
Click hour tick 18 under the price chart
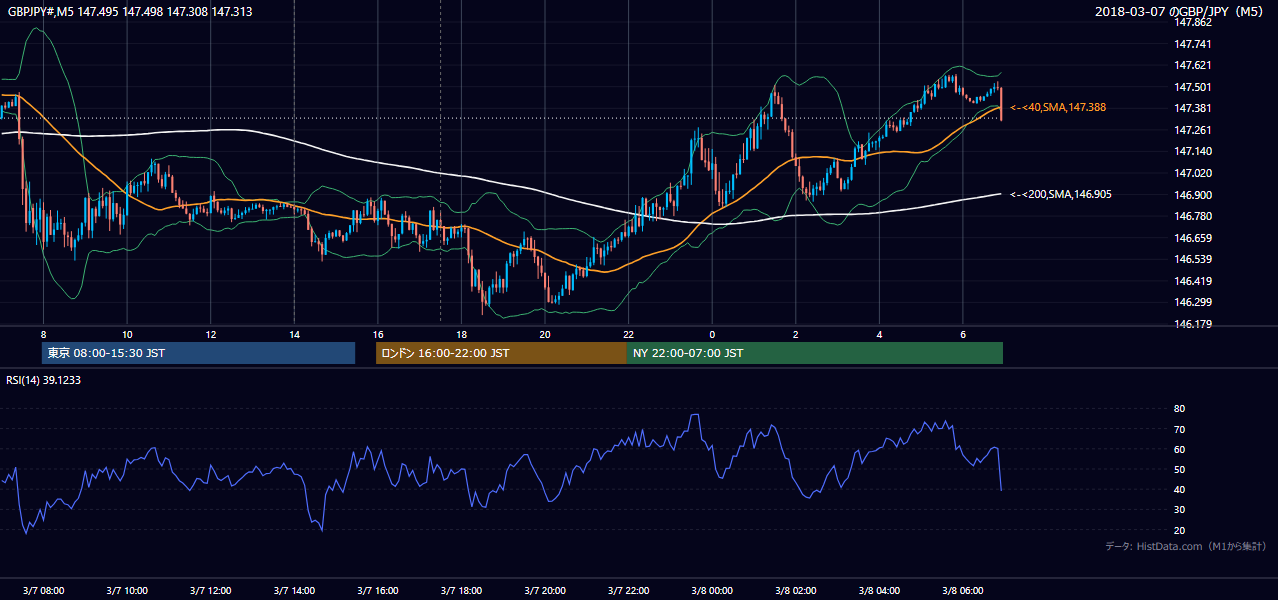pyautogui.click(x=461, y=334)
